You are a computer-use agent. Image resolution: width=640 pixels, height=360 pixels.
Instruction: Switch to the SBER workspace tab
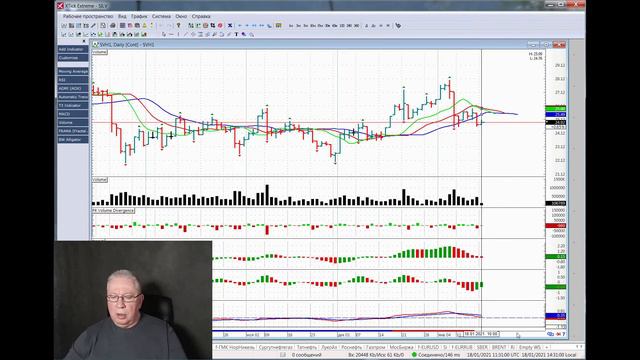482,347
